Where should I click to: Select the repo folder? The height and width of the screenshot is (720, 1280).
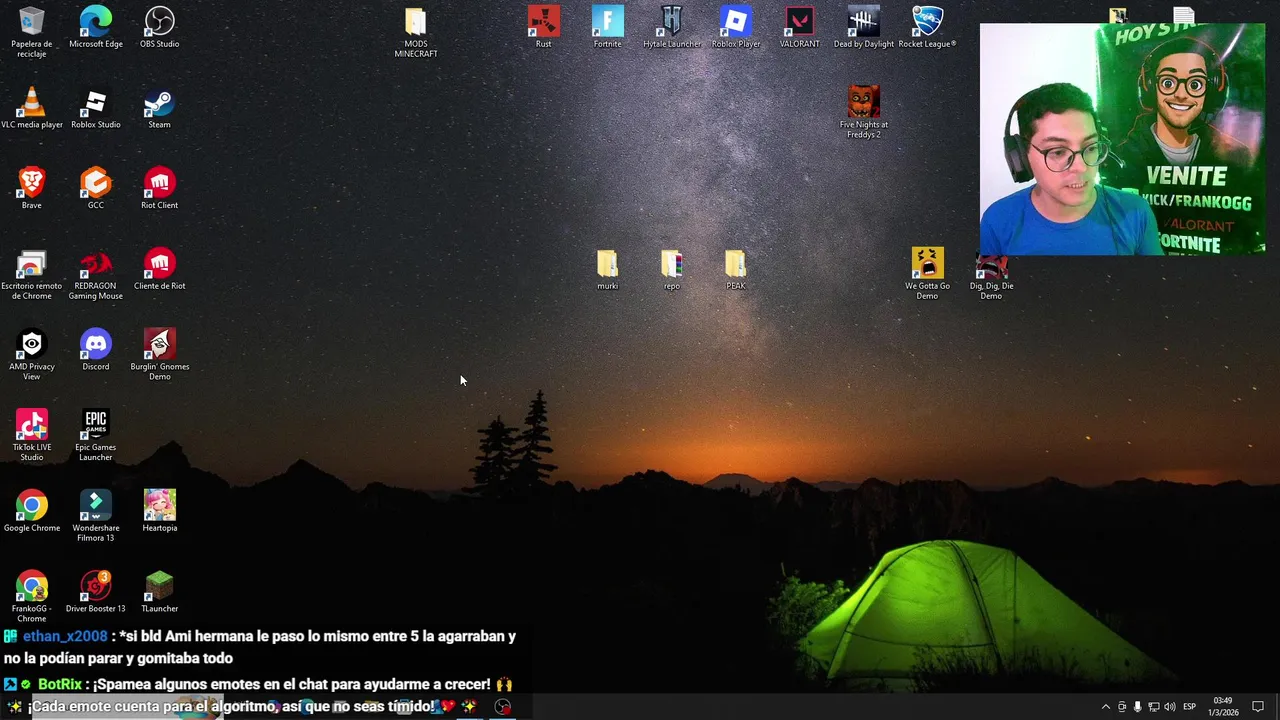click(x=672, y=269)
